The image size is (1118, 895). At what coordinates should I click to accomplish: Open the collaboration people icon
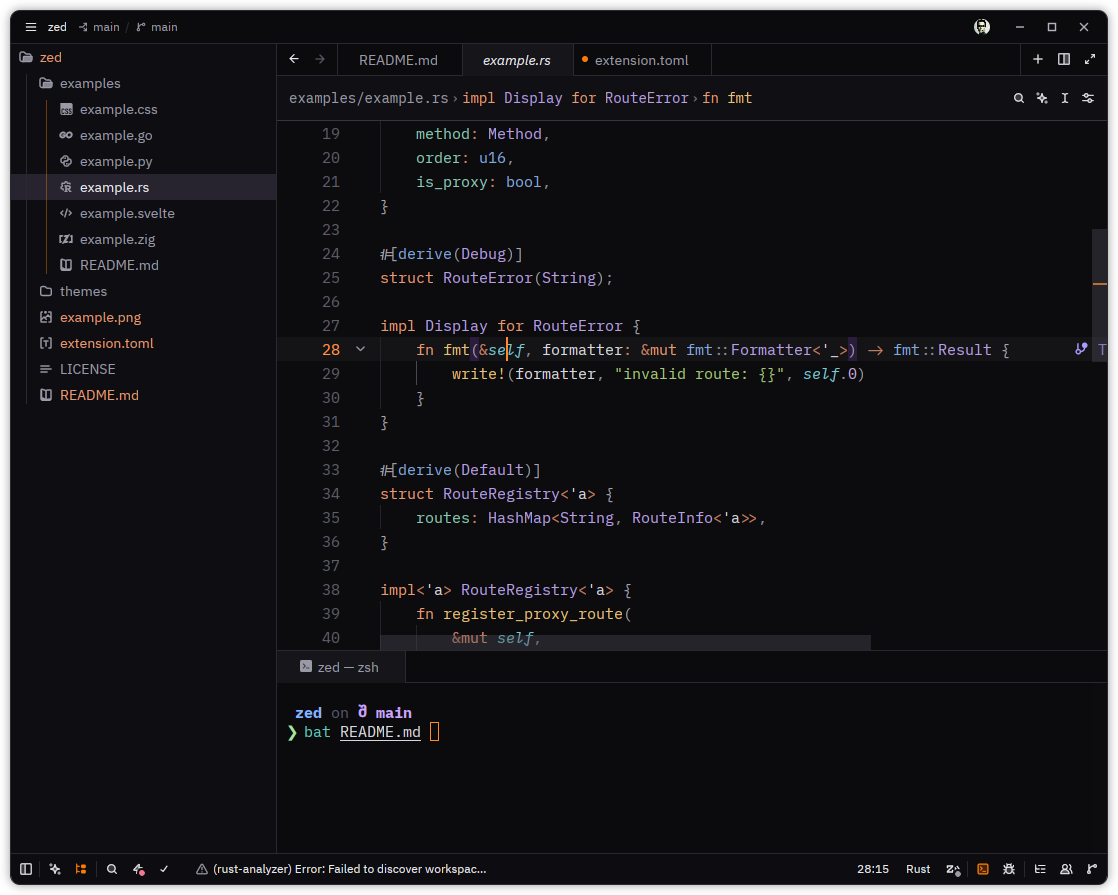(1066, 869)
